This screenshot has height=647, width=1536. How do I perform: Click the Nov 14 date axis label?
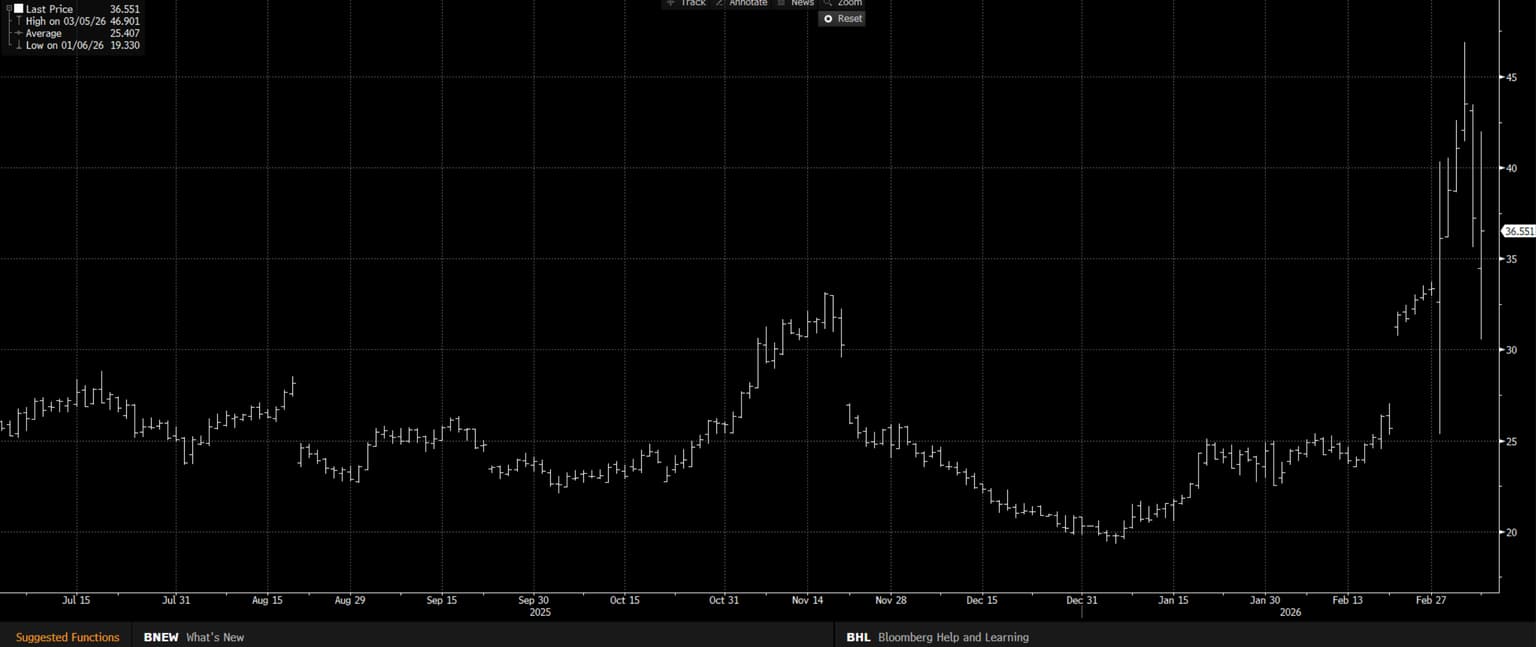coord(808,601)
